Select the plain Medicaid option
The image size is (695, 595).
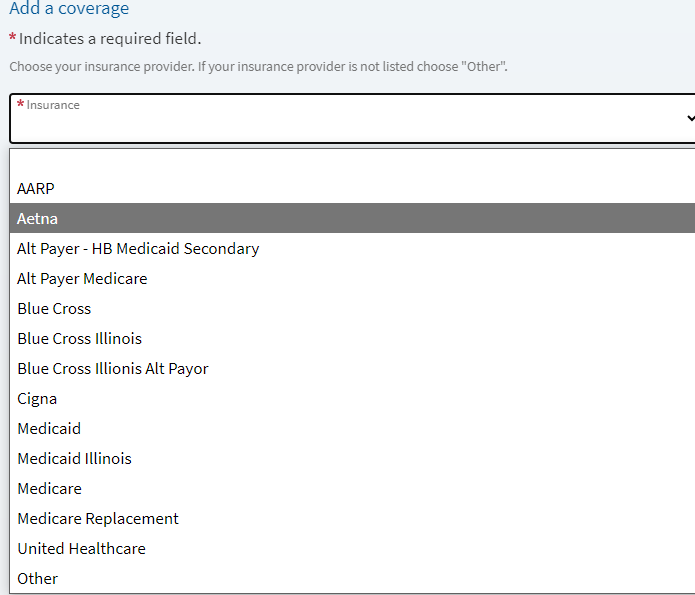tap(352, 428)
